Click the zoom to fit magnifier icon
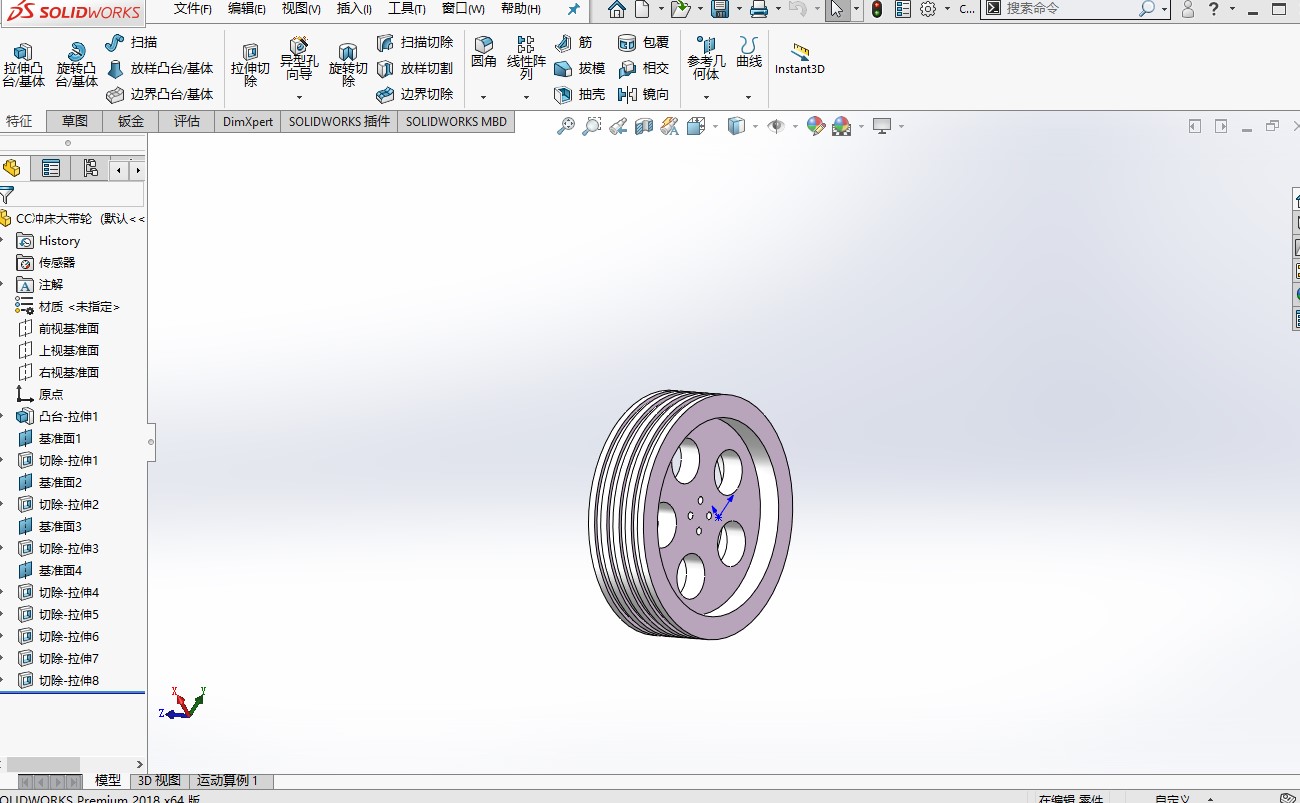This screenshot has width=1300, height=803. 566,126
